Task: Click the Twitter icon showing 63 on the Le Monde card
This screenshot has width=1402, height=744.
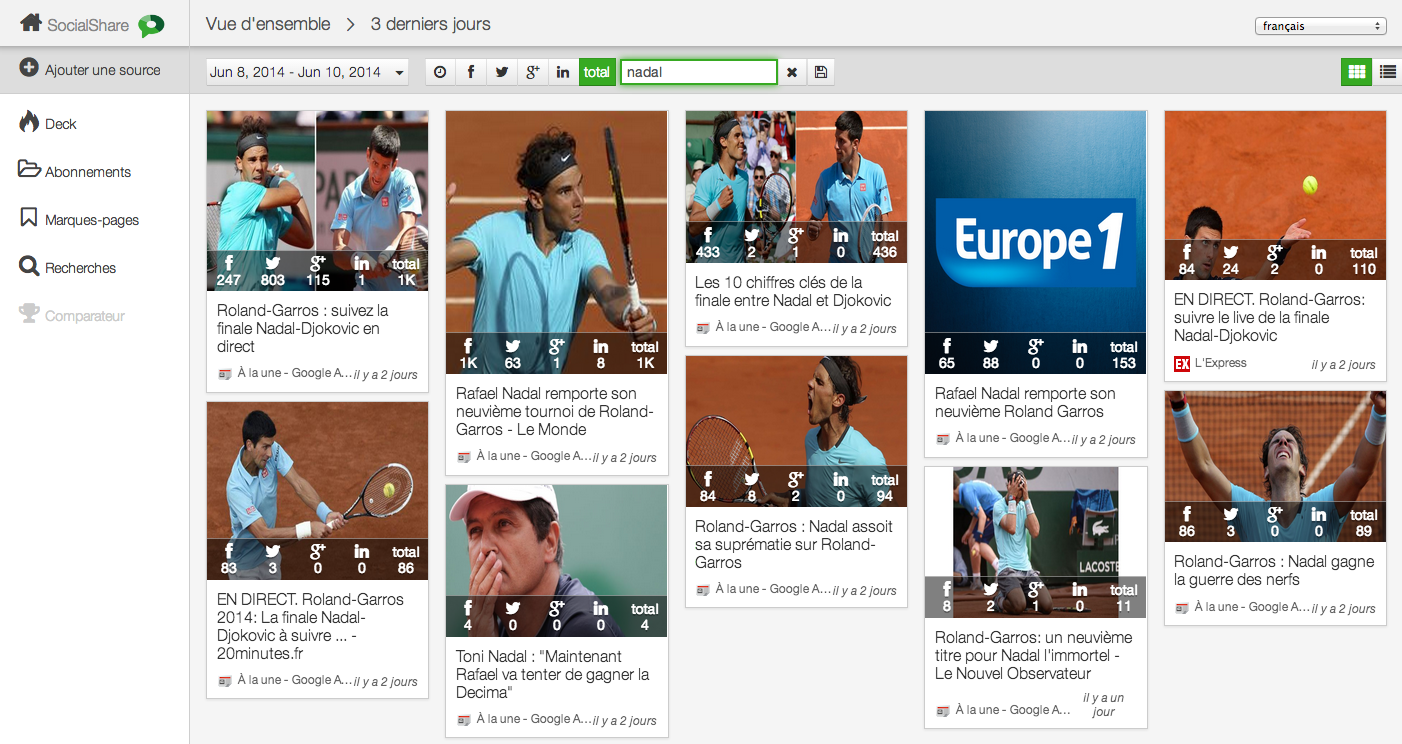Action: pos(513,346)
